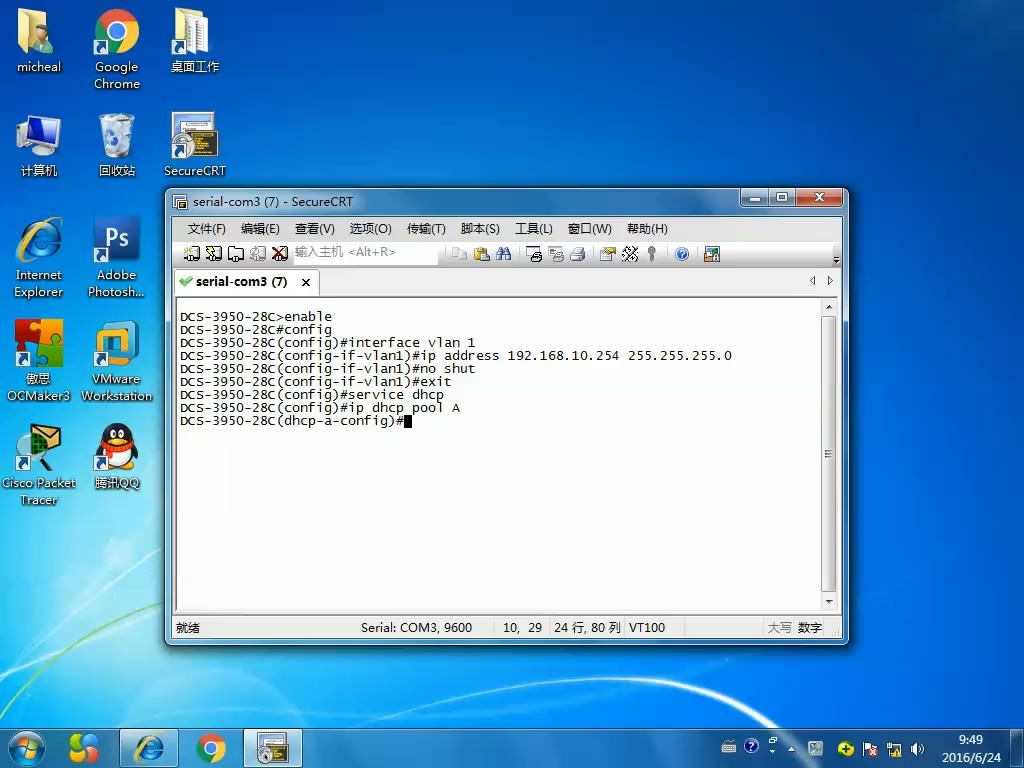Screen dimensions: 1024x768
Task: Click the Paste clipboard icon
Action: [482, 254]
